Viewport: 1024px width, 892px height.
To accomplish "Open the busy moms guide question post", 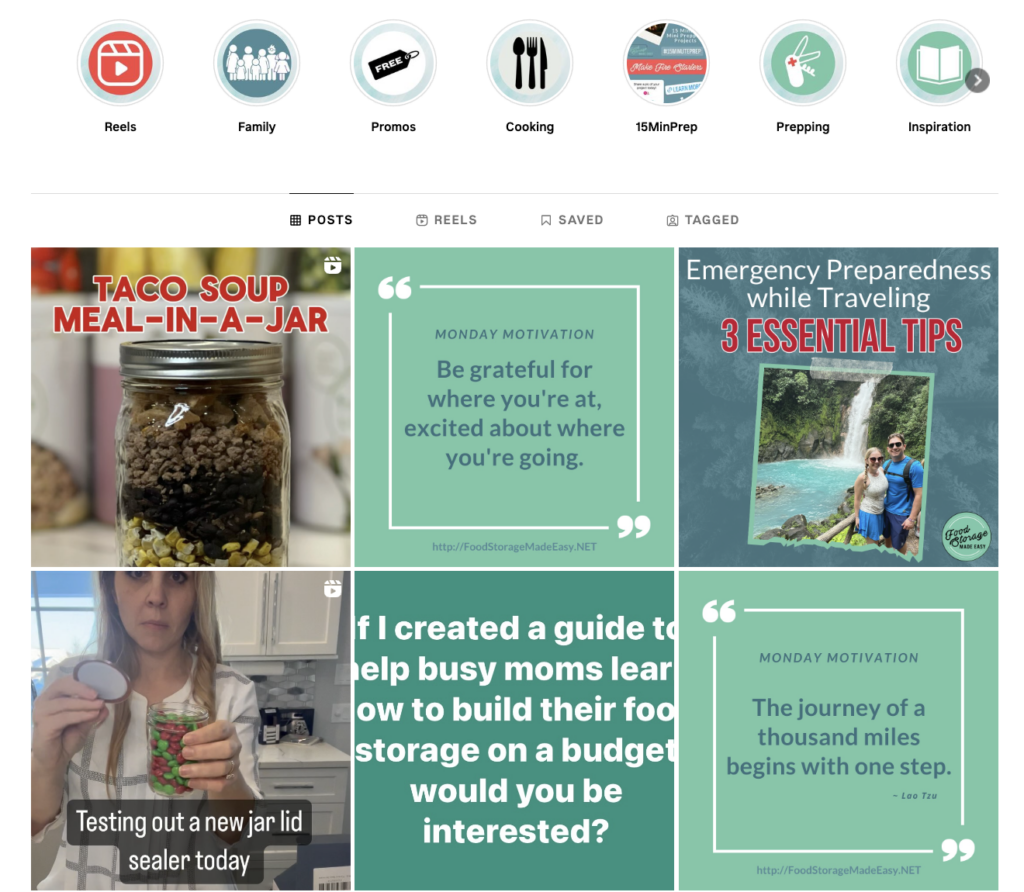I will click(514, 731).
